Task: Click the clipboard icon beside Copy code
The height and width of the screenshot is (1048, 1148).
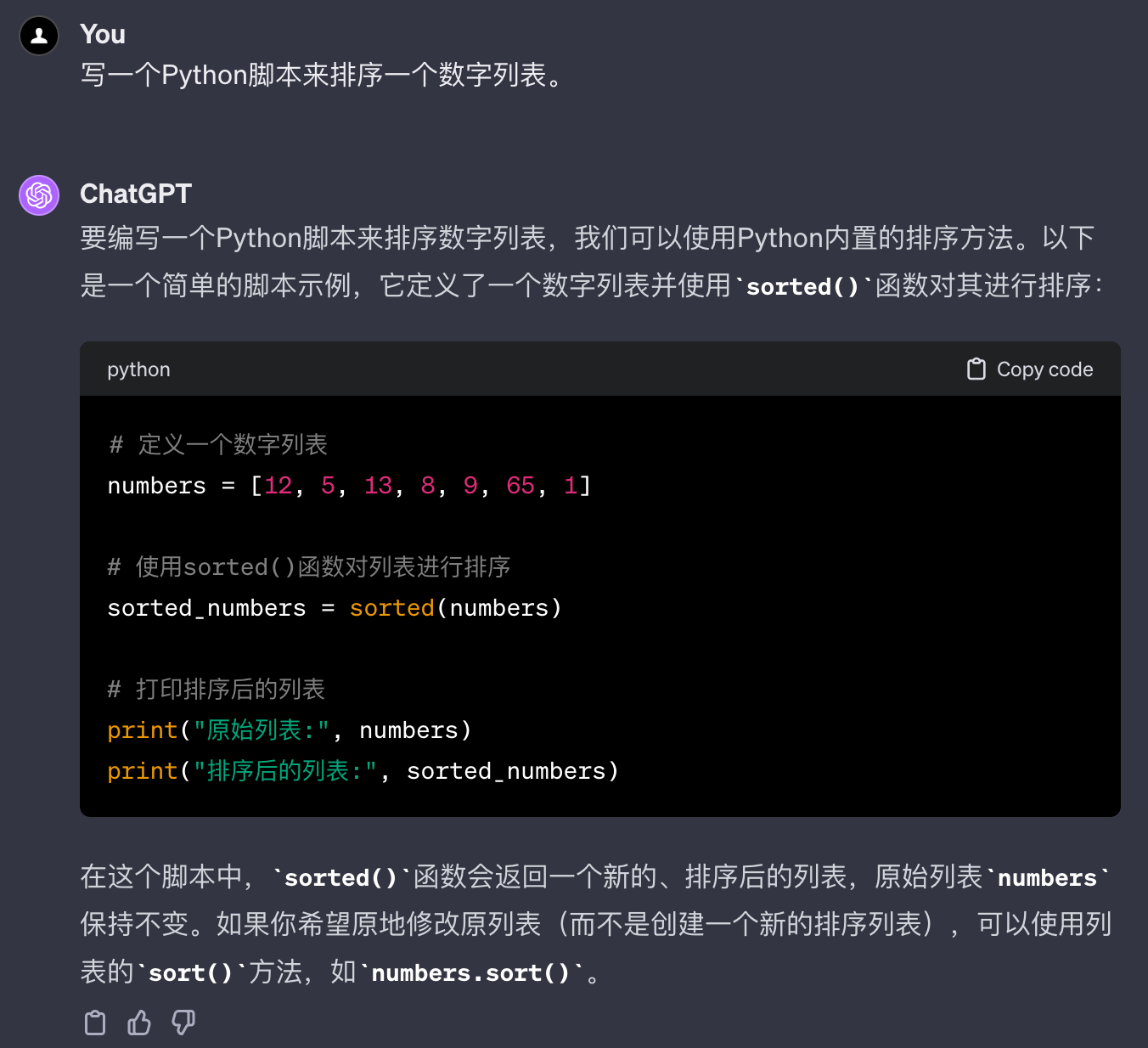Action: click(976, 369)
